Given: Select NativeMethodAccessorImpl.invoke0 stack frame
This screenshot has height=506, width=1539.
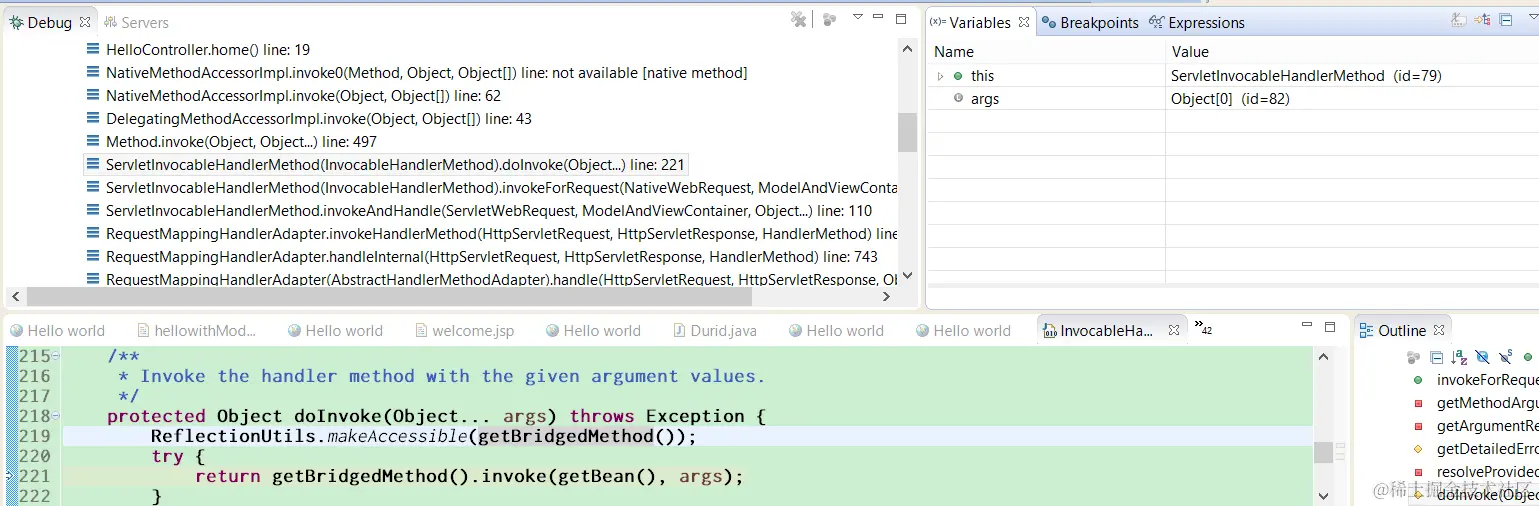Looking at the screenshot, I should pyautogui.click(x=417, y=73).
